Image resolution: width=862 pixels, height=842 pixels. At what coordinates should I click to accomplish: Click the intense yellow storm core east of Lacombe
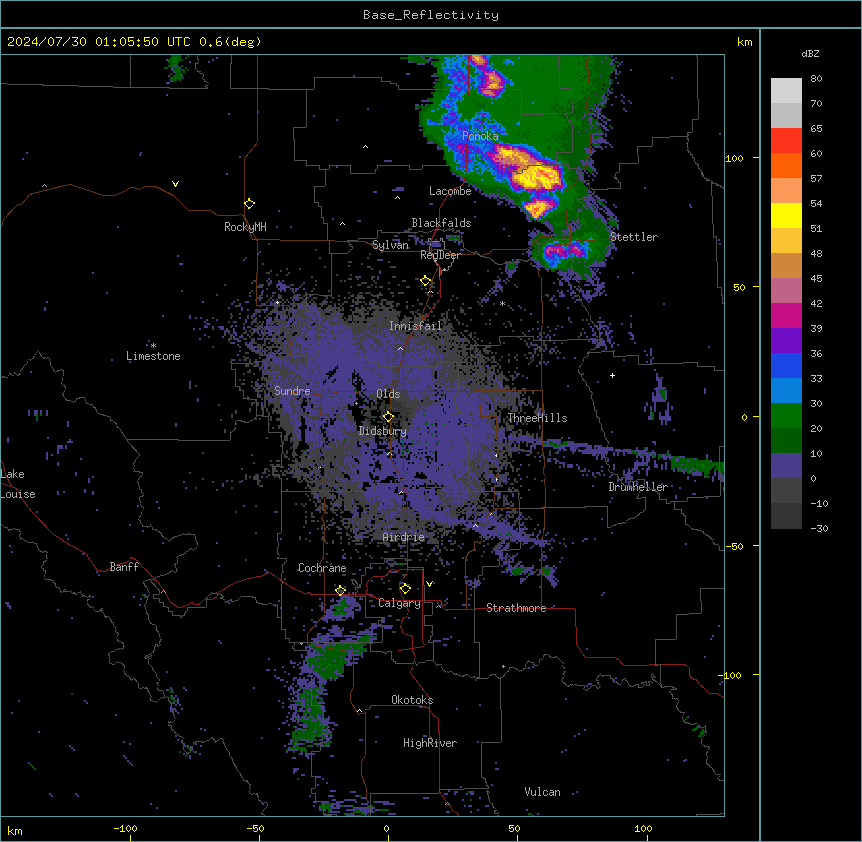(536, 176)
